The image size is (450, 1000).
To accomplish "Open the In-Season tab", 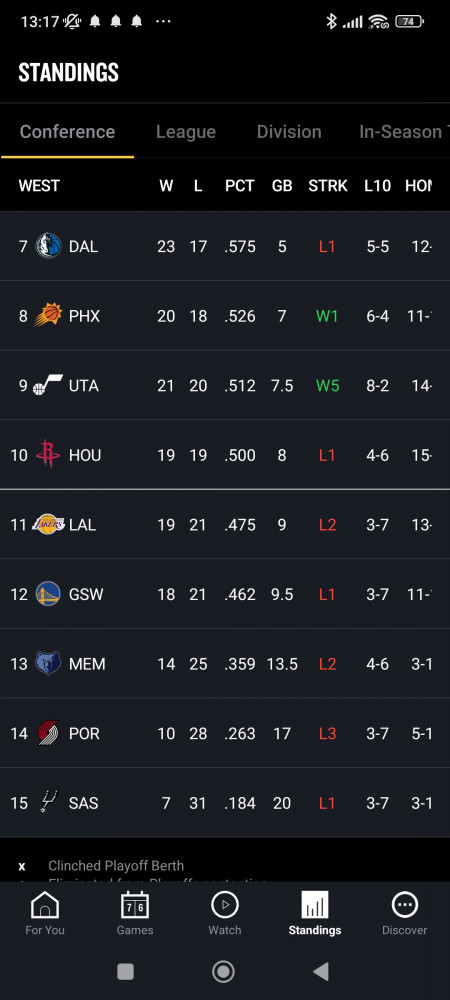I will [403, 132].
